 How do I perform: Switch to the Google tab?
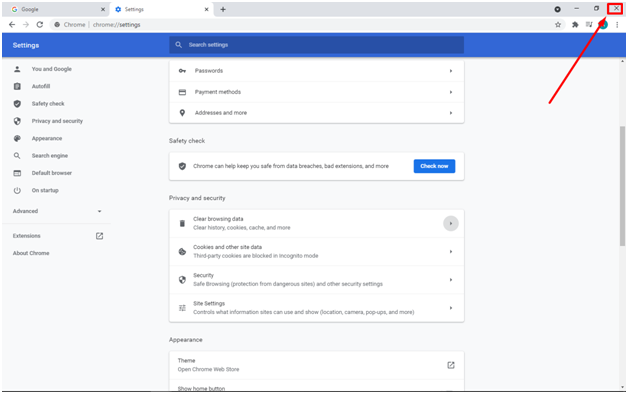tap(55, 9)
